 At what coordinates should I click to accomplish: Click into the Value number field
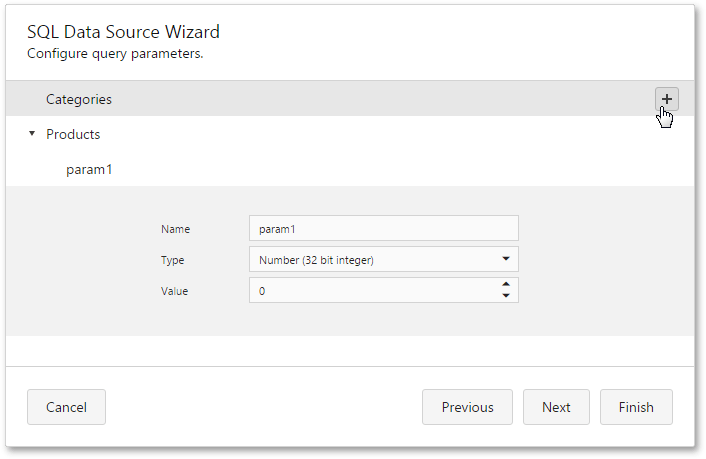coord(370,291)
